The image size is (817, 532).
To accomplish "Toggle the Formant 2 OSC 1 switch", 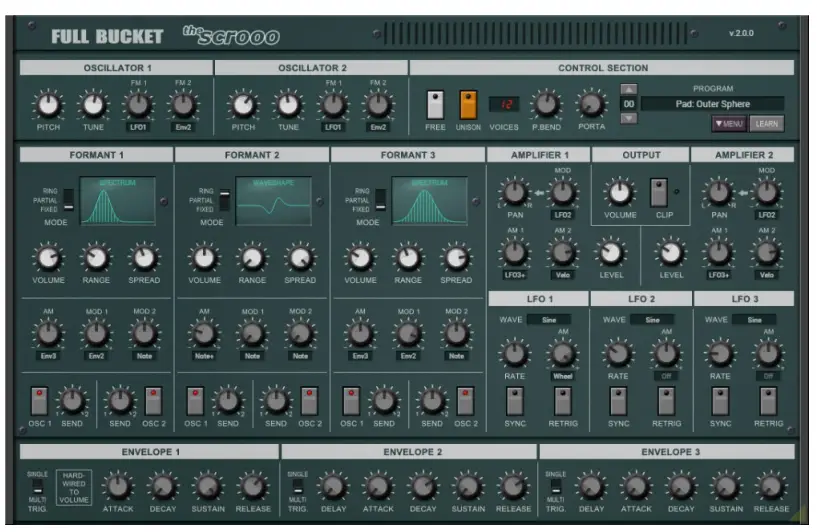I will 195,401.
